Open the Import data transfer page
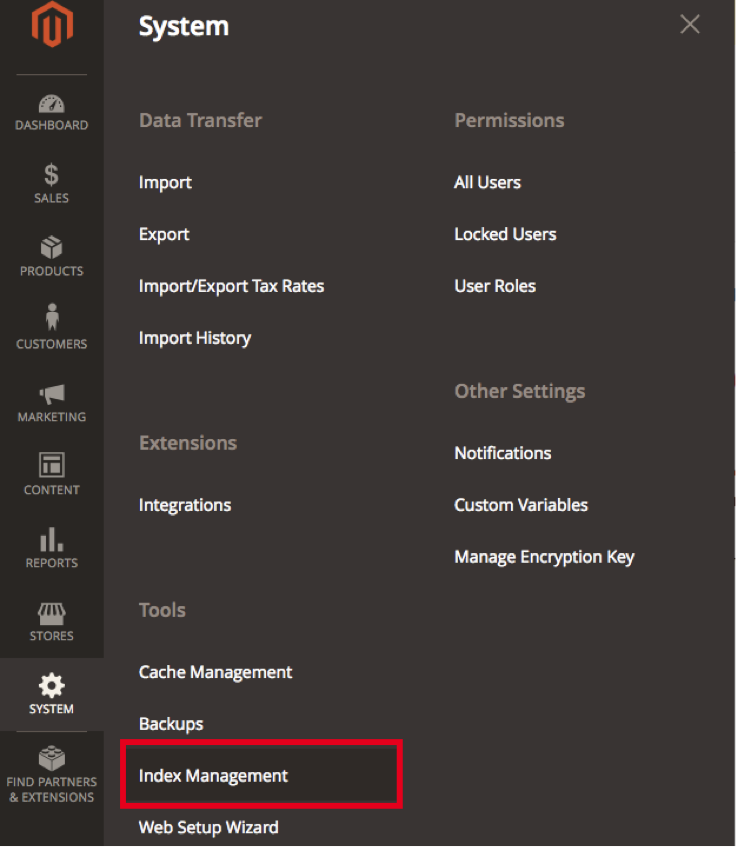The image size is (736, 847). pos(165,182)
